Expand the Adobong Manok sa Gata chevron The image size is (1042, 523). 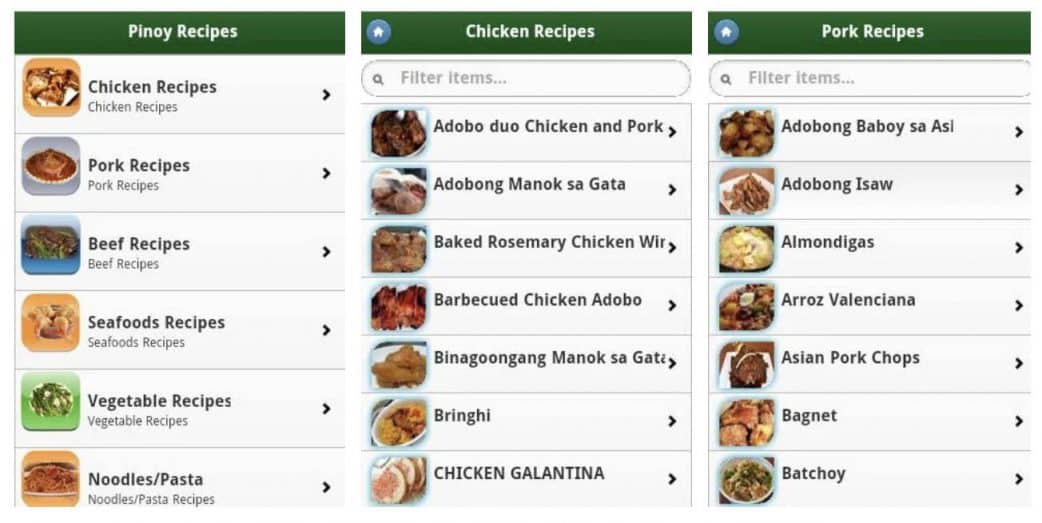[672, 190]
